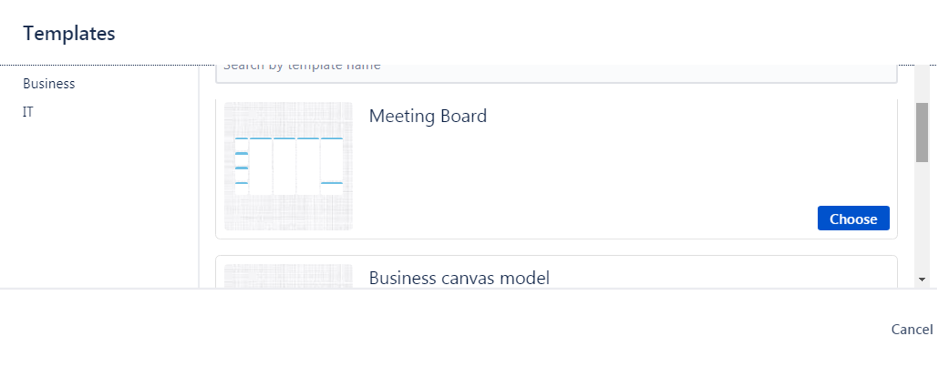The image size is (937, 366).
Task: Open the Business canvas model thumbnail
Action: tap(289, 276)
